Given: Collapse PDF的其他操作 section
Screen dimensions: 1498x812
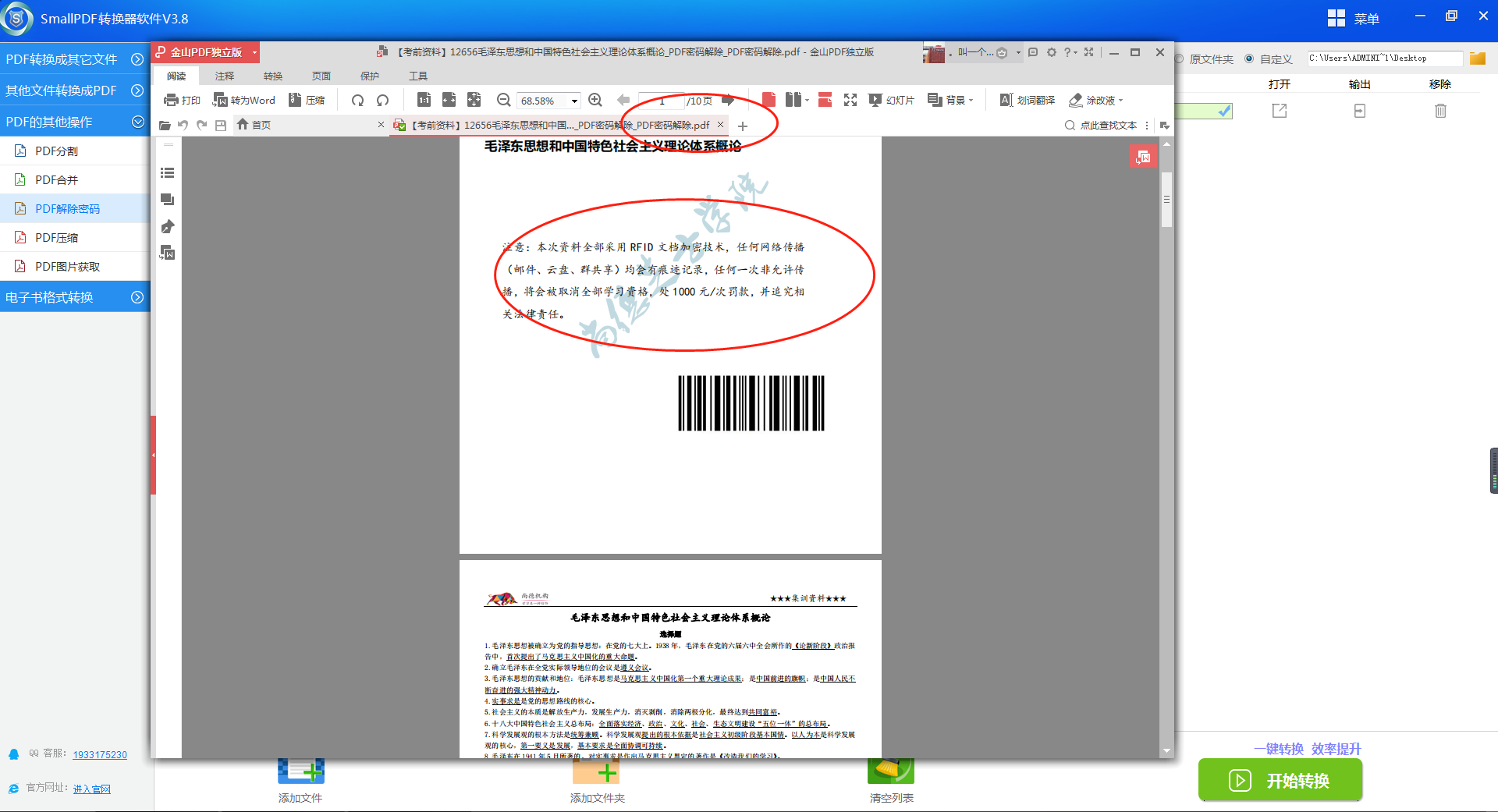Looking at the screenshot, I should (75, 121).
